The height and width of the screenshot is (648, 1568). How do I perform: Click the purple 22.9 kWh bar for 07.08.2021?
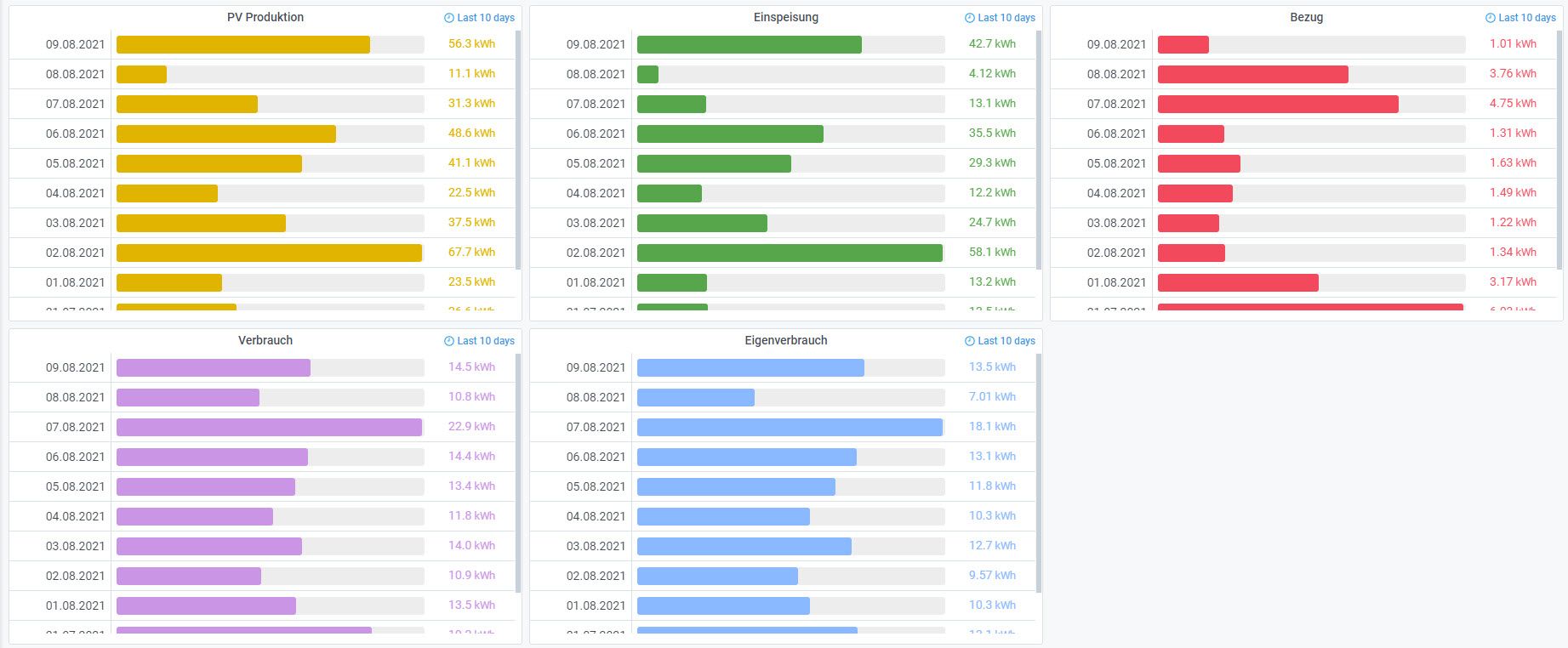[x=269, y=427]
